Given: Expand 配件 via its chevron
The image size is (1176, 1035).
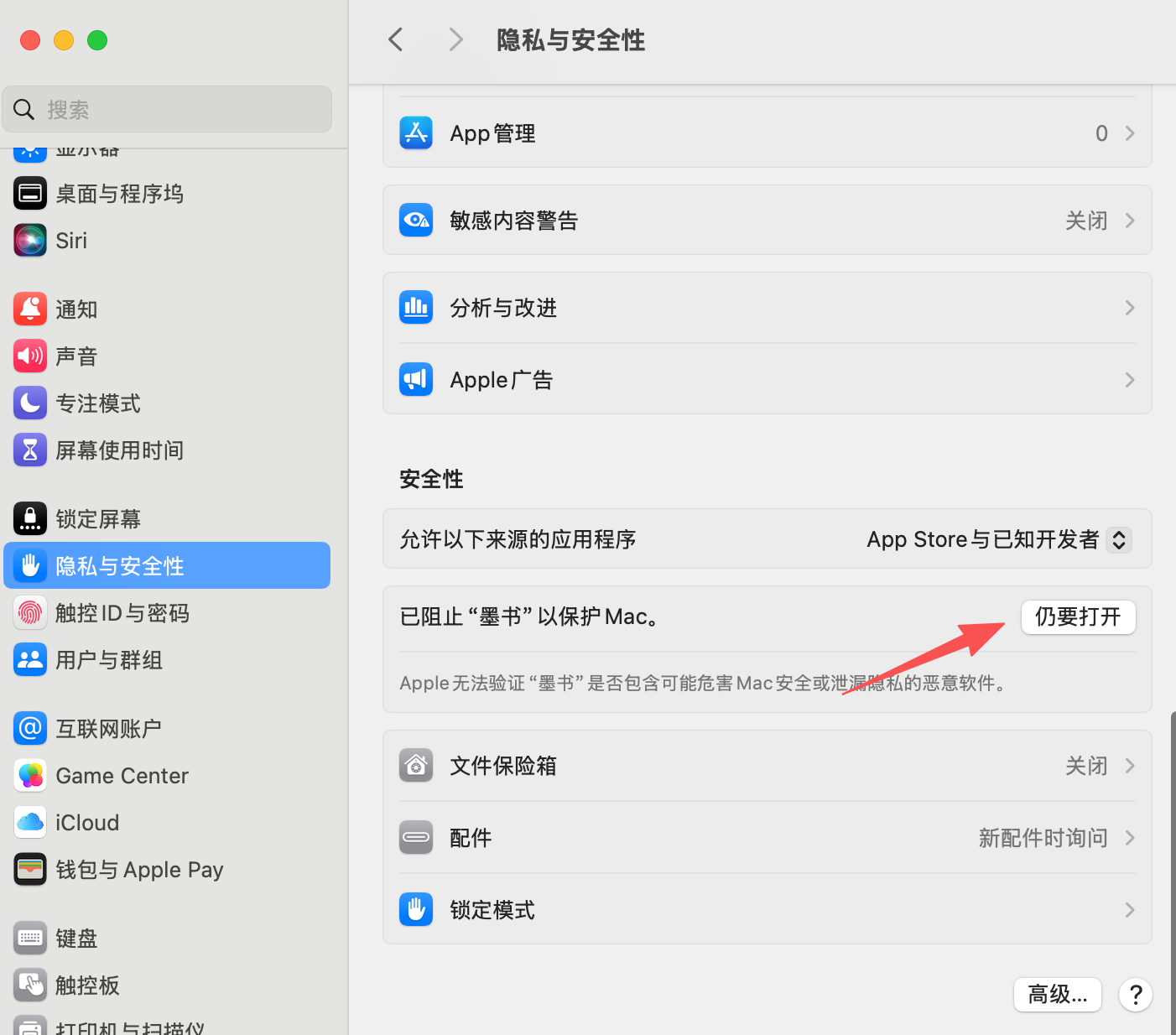Looking at the screenshot, I should pyautogui.click(x=1130, y=838).
